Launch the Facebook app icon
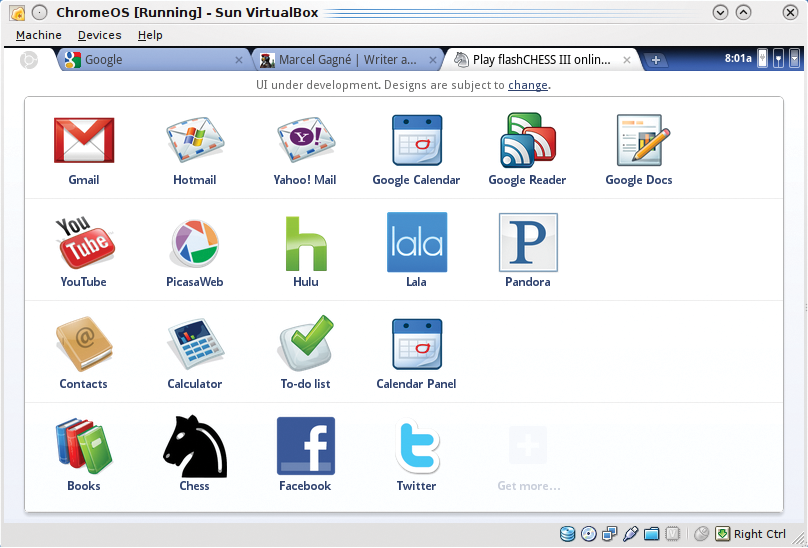This screenshot has width=808, height=548. [x=306, y=446]
